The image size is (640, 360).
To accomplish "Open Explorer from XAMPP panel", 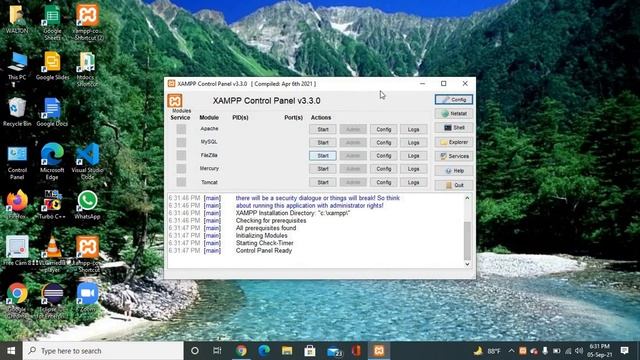I will coord(454,142).
